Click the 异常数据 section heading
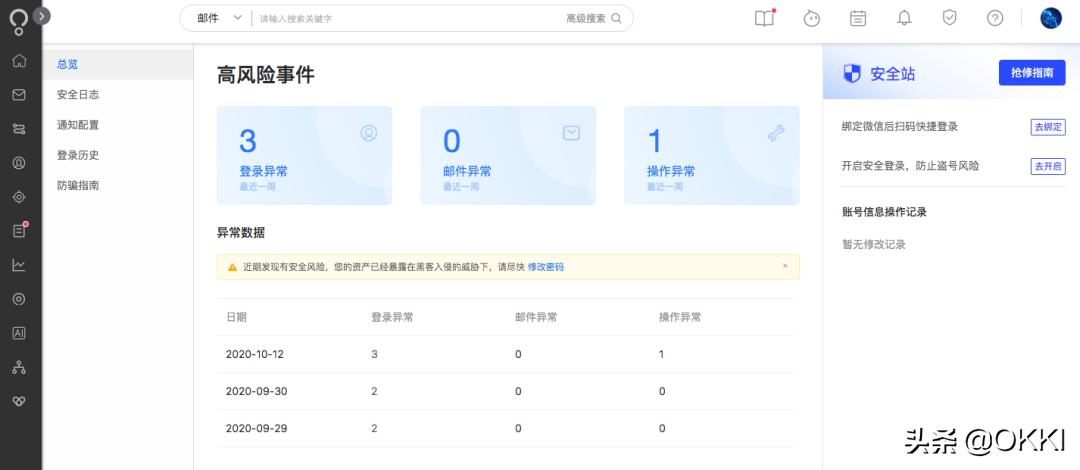Screen dimensions: 1080x470 click(x=241, y=233)
